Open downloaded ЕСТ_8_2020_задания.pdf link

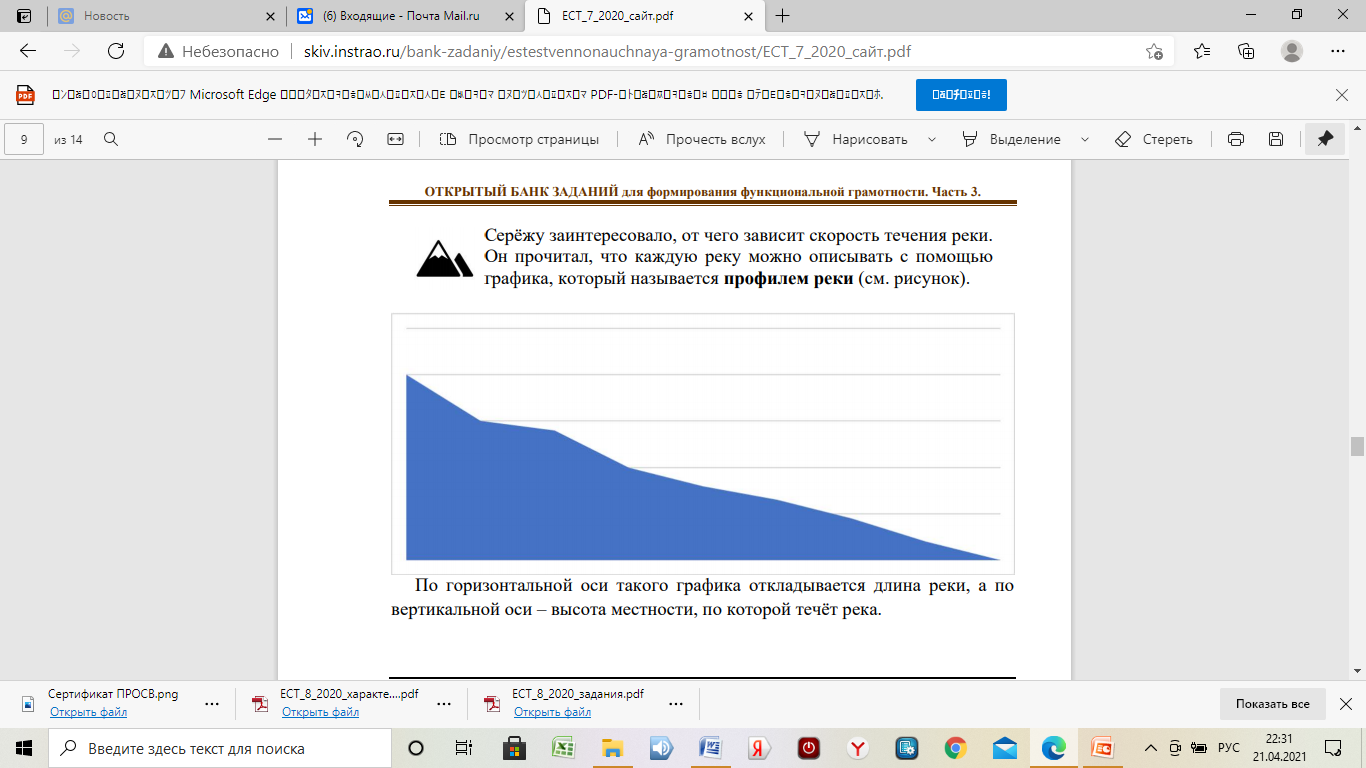552,712
